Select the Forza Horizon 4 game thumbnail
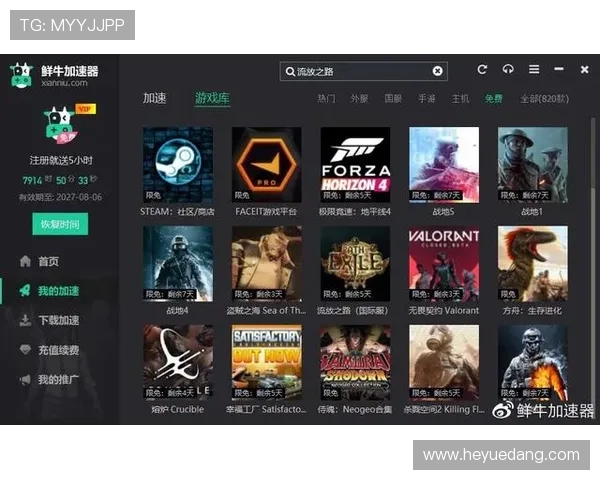This screenshot has width=600, height=480. pos(355,164)
